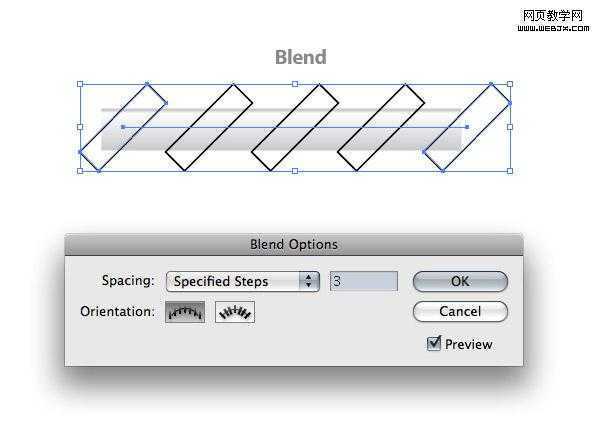This screenshot has width=600, height=429.
Task: Click top-left bounding box handle
Action: coord(80,84)
